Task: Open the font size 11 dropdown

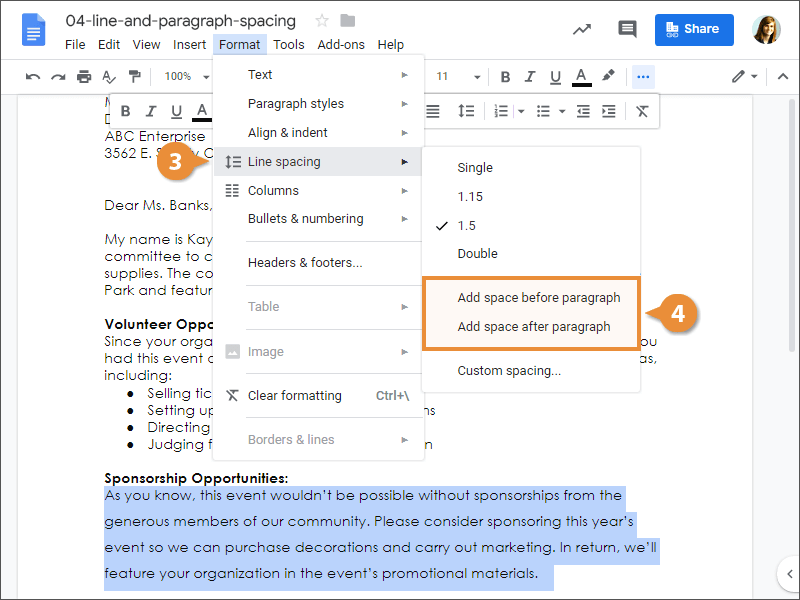Action: [458, 77]
